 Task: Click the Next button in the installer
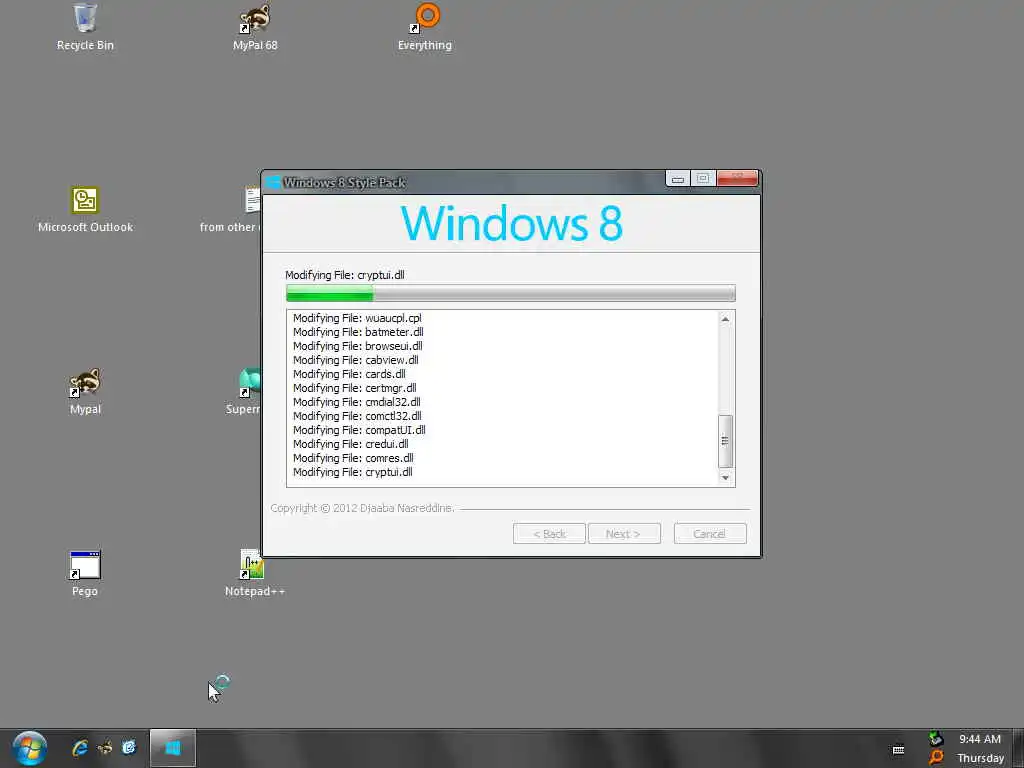click(x=624, y=534)
